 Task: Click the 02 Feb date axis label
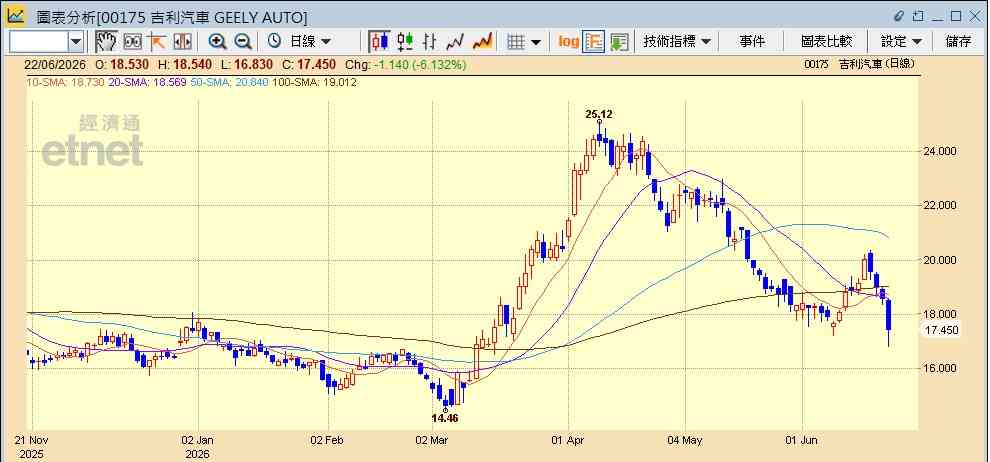(x=328, y=439)
